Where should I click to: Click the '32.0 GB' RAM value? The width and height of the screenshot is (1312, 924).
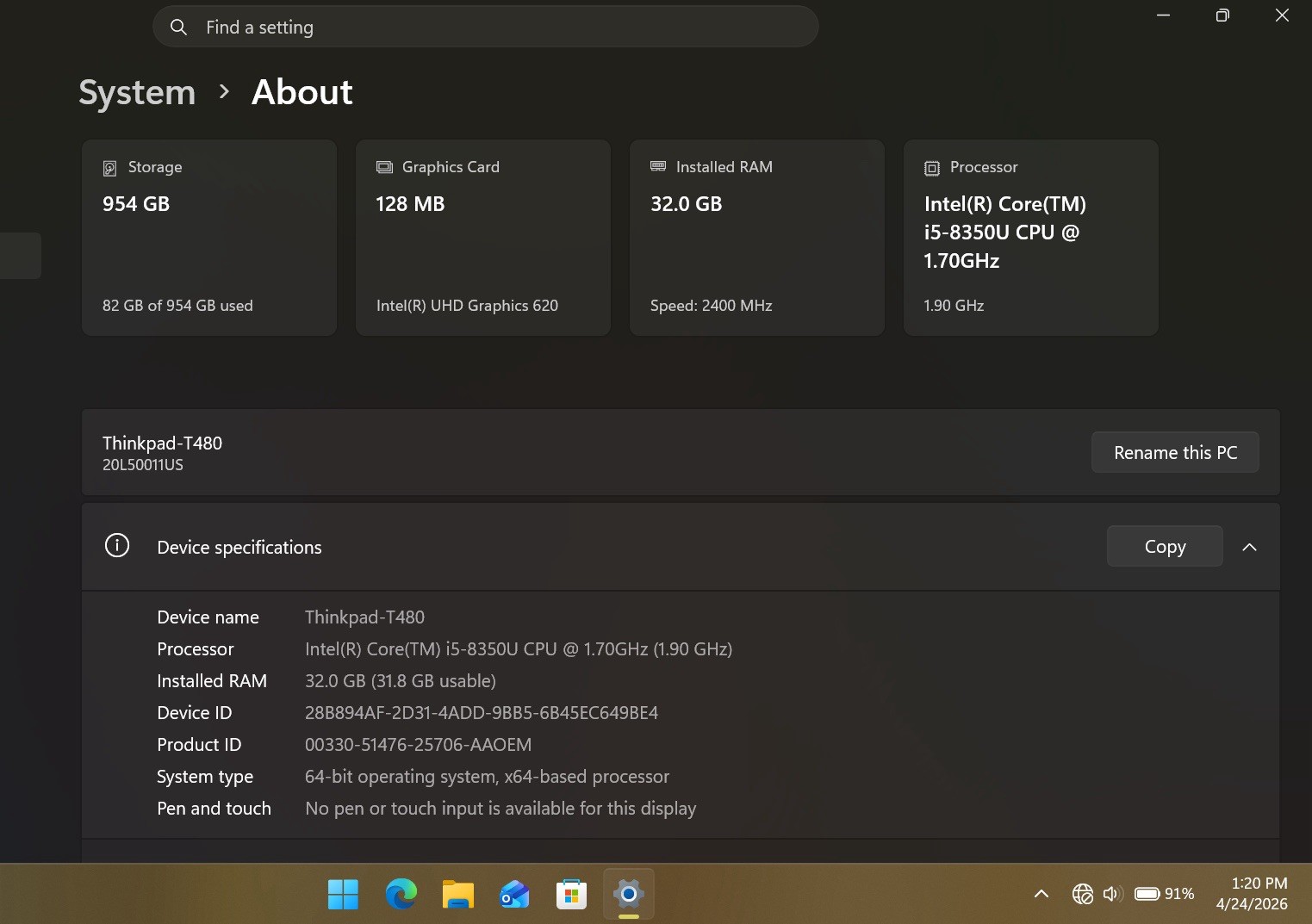click(686, 204)
